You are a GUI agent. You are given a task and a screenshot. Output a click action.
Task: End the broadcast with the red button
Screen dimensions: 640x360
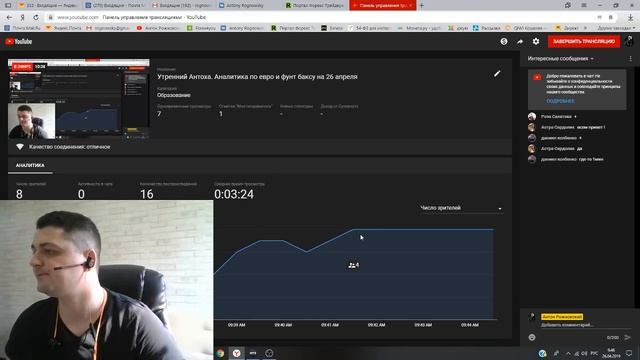click(x=584, y=41)
